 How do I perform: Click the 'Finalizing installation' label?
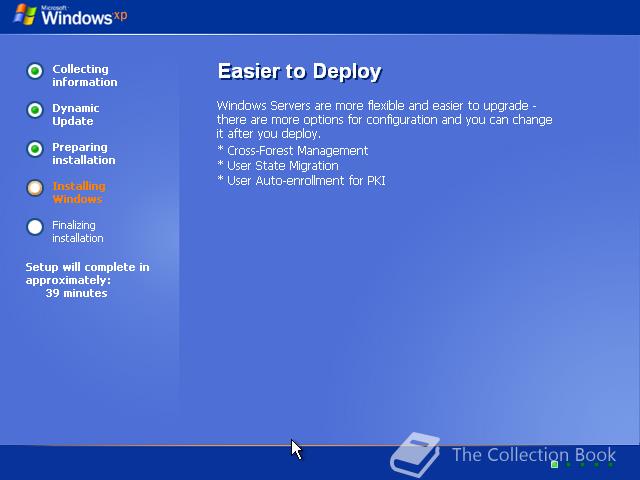pos(78,231)
